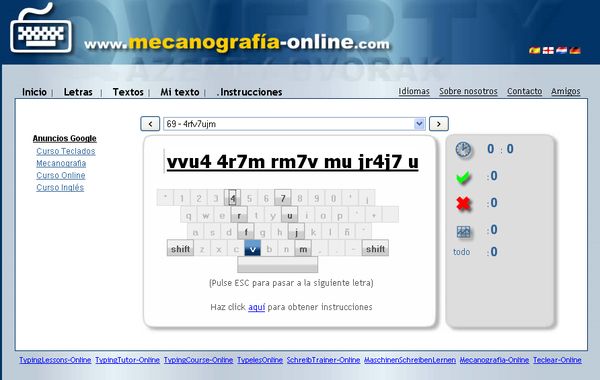Click the highlighted v key

[253, 248]
